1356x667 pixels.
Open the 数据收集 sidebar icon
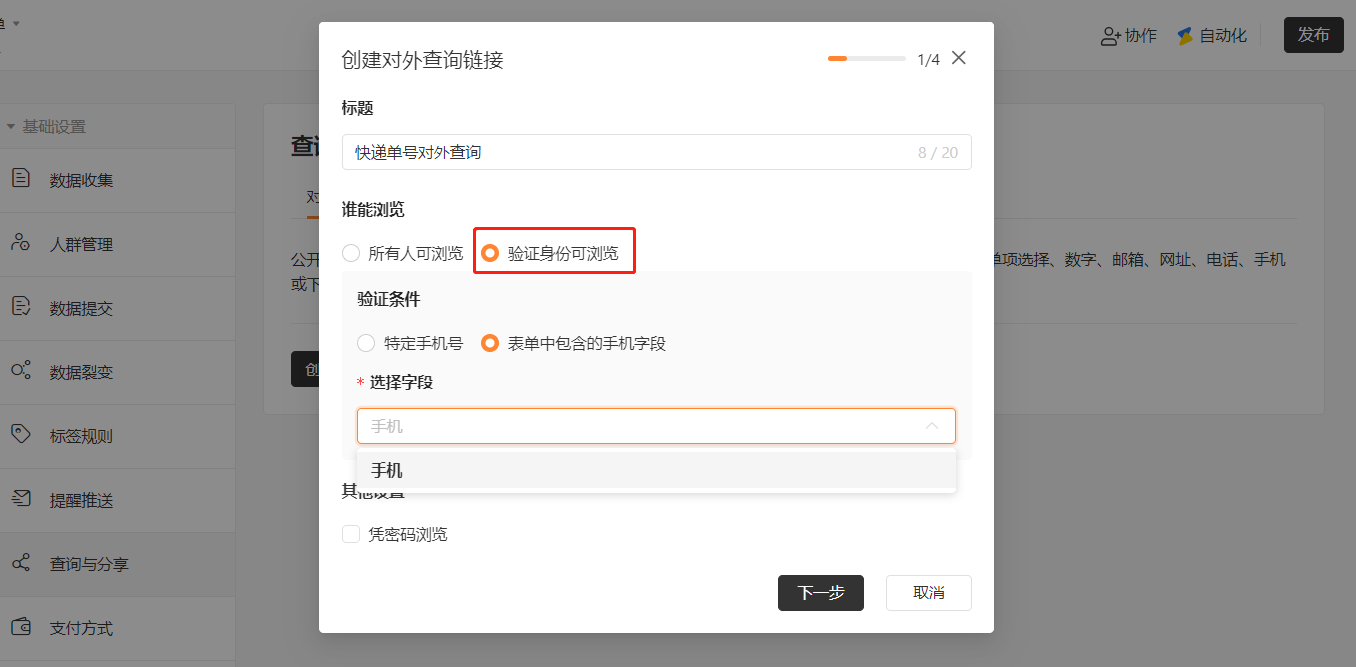(x=20, y=179)
